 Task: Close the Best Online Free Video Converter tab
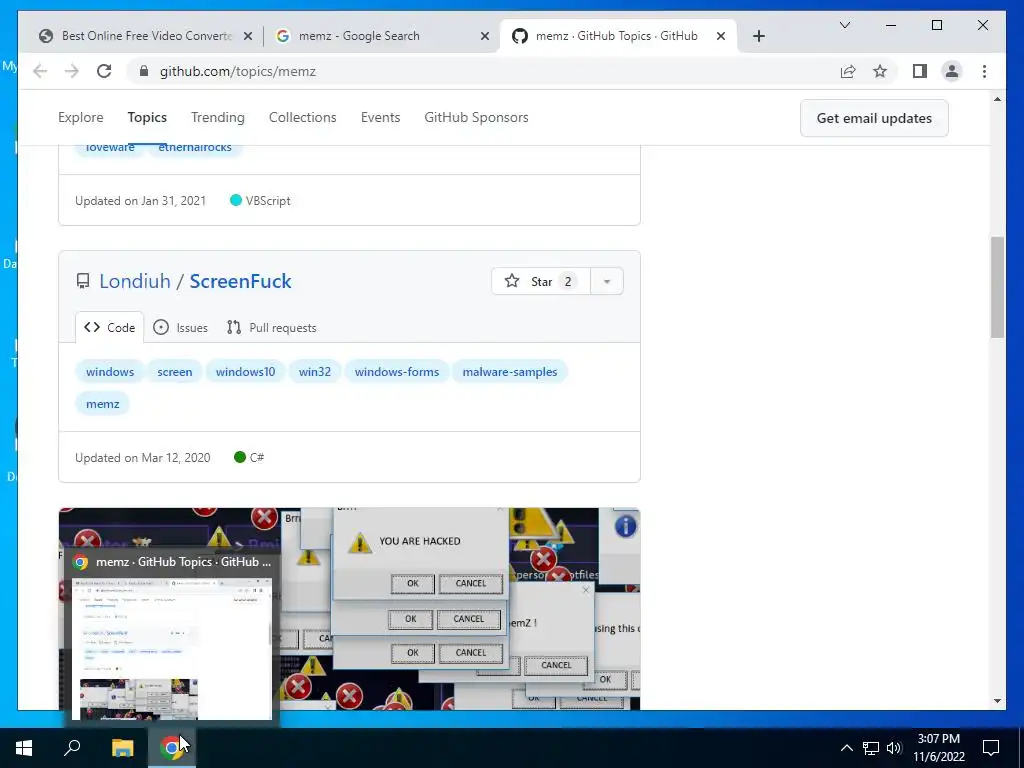point(248,36)
